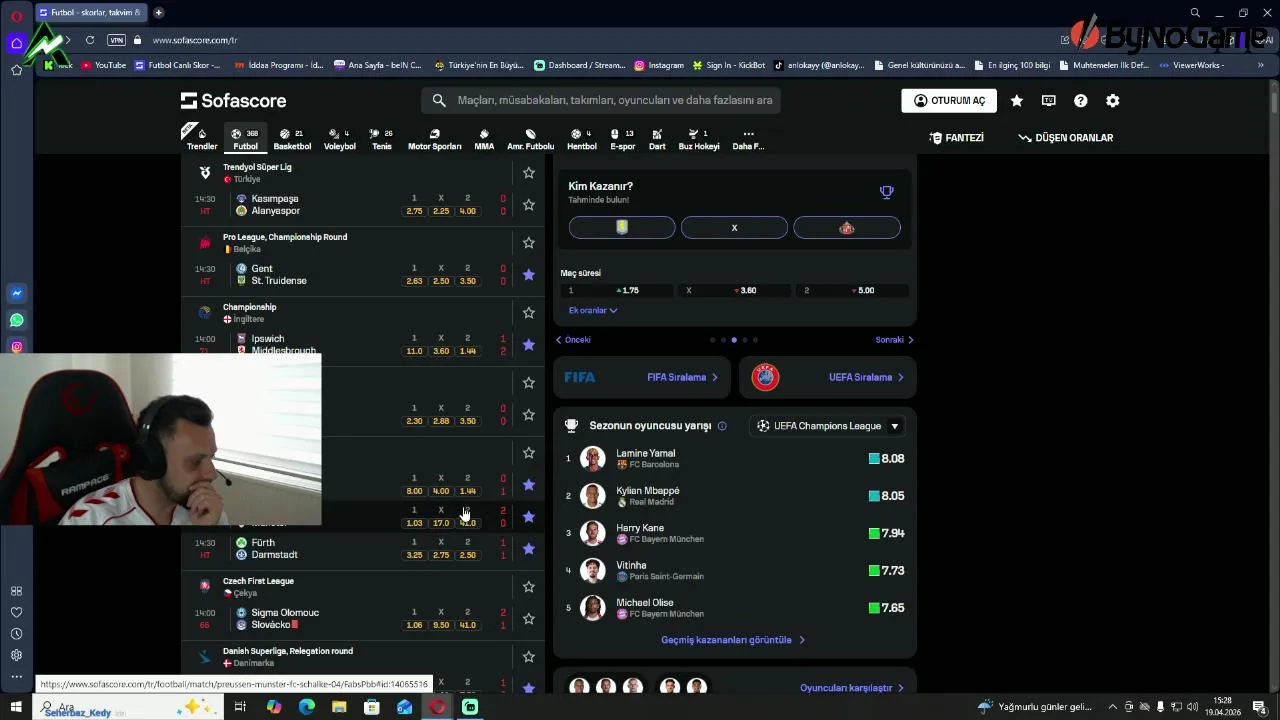Open Lamine Yamal player row

[735, 459]
